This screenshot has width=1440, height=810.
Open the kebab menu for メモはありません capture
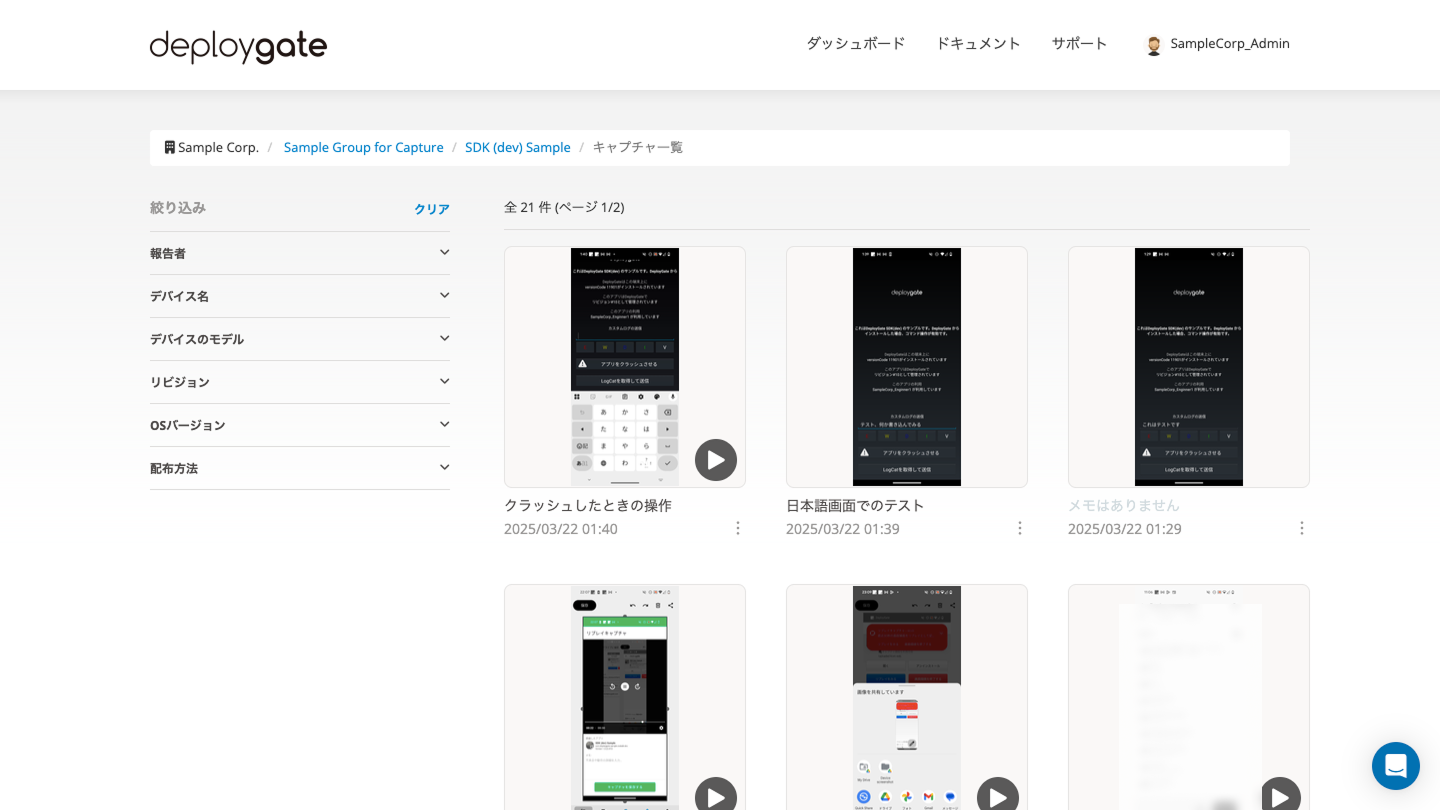coord(1302,527)
